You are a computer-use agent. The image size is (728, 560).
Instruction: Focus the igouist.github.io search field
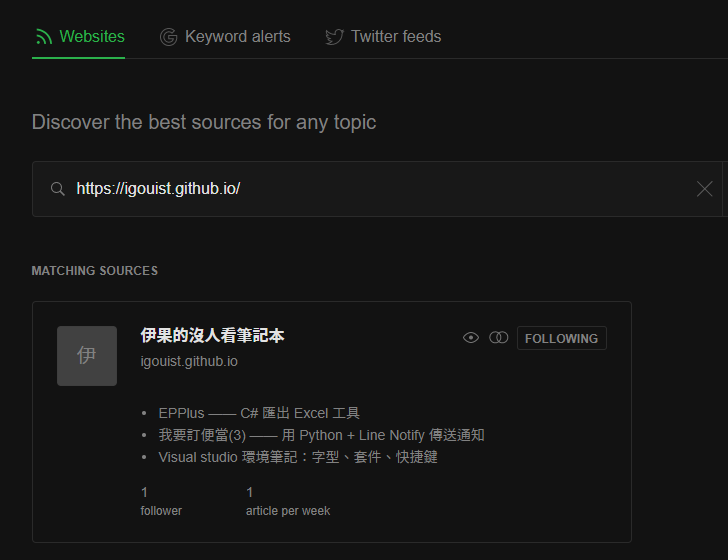(377, 189)
